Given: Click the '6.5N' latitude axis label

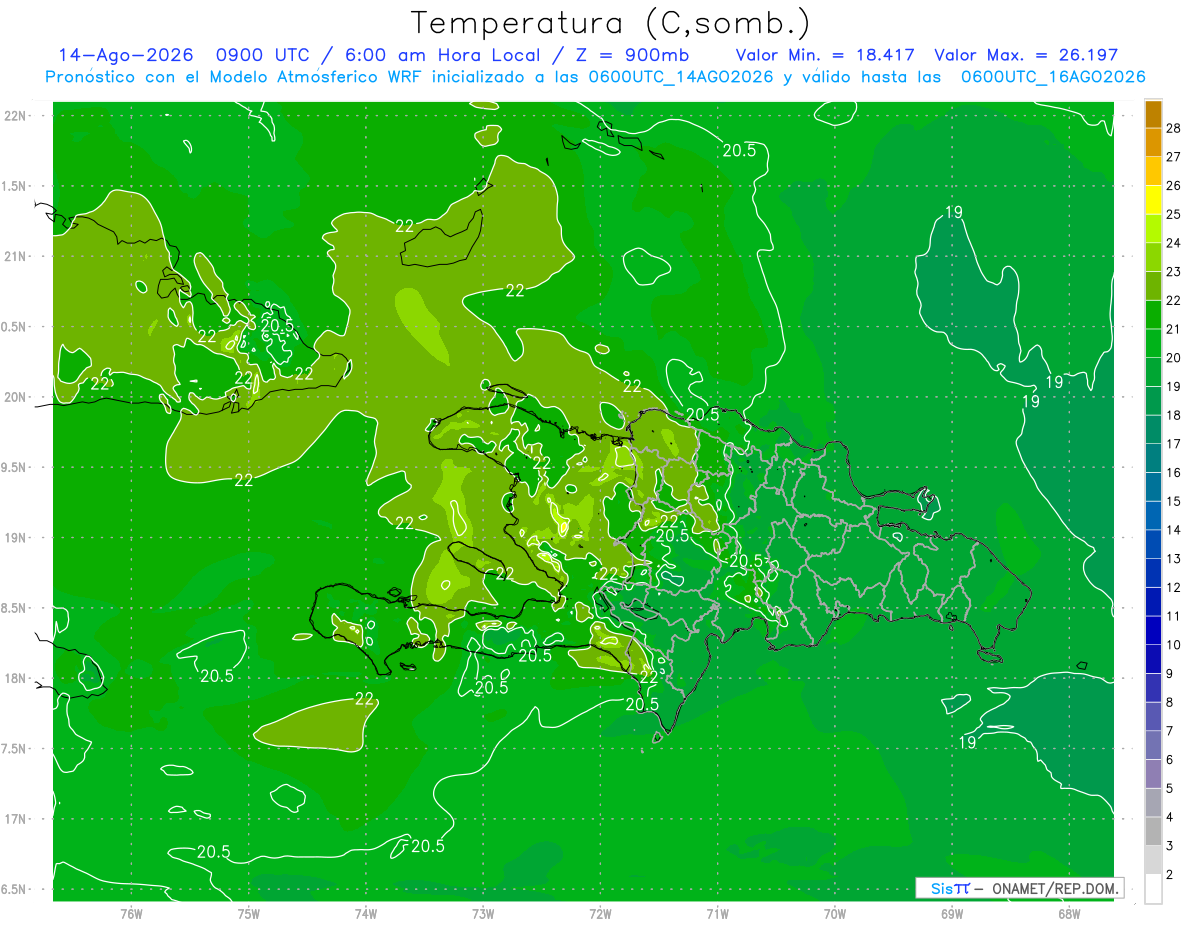Looking at the screenshot, I should tap(15, 889).
